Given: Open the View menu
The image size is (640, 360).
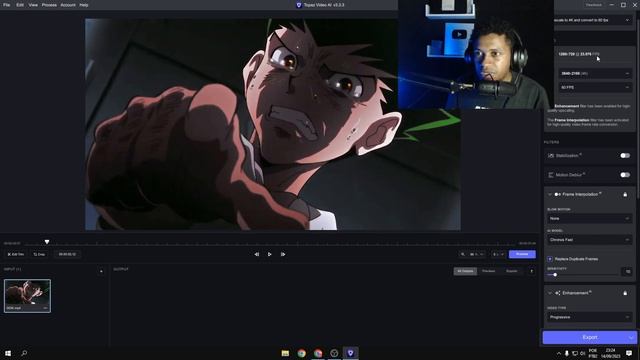Looking at the screenshot, I should 33,5.
